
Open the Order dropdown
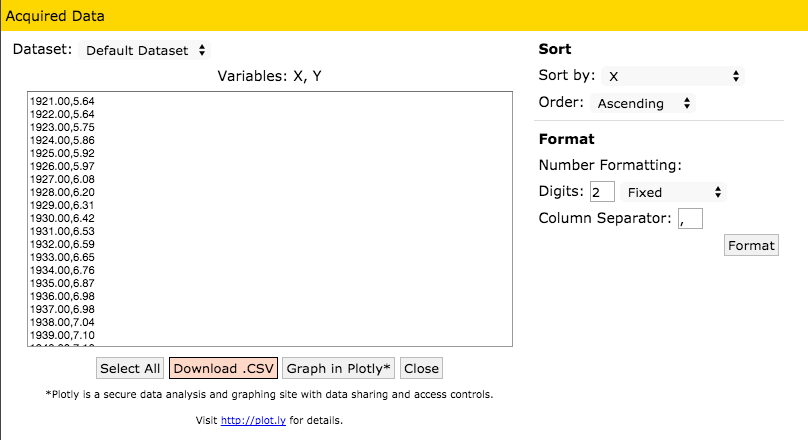[x=642, y=103]
